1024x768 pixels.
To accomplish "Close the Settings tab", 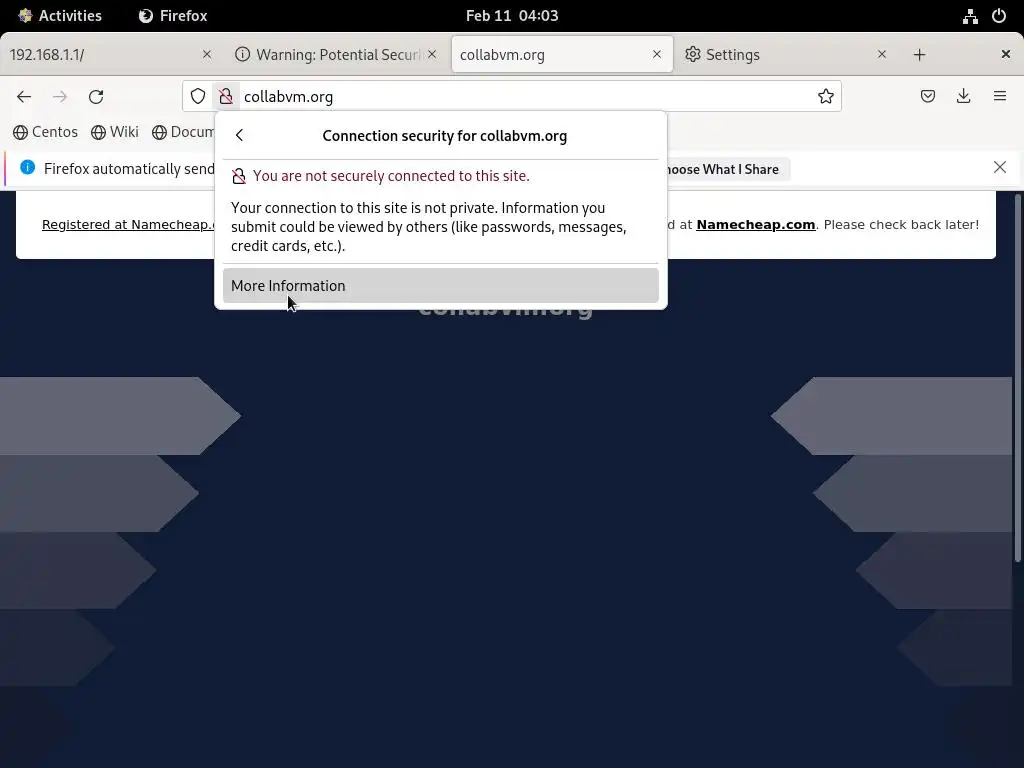I will [882, 55].
